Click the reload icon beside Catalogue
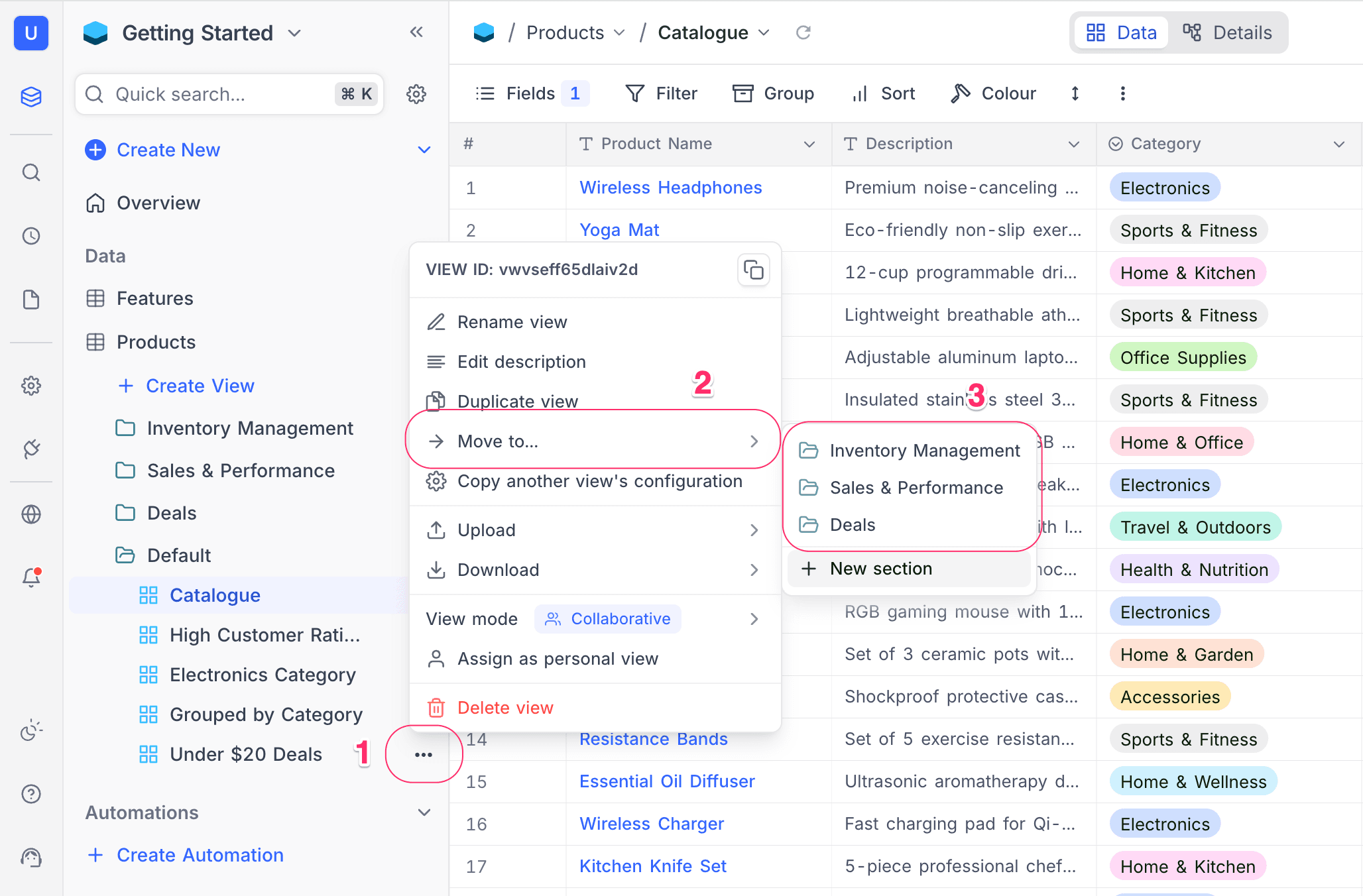Image resolution: width=1363 pixels, height=896 pixels. point(803,32)
